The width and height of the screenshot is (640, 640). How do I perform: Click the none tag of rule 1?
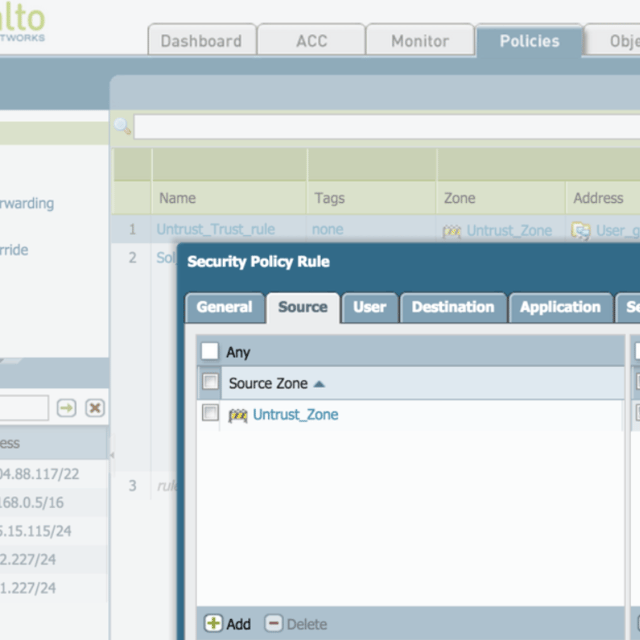click(328, 229)
